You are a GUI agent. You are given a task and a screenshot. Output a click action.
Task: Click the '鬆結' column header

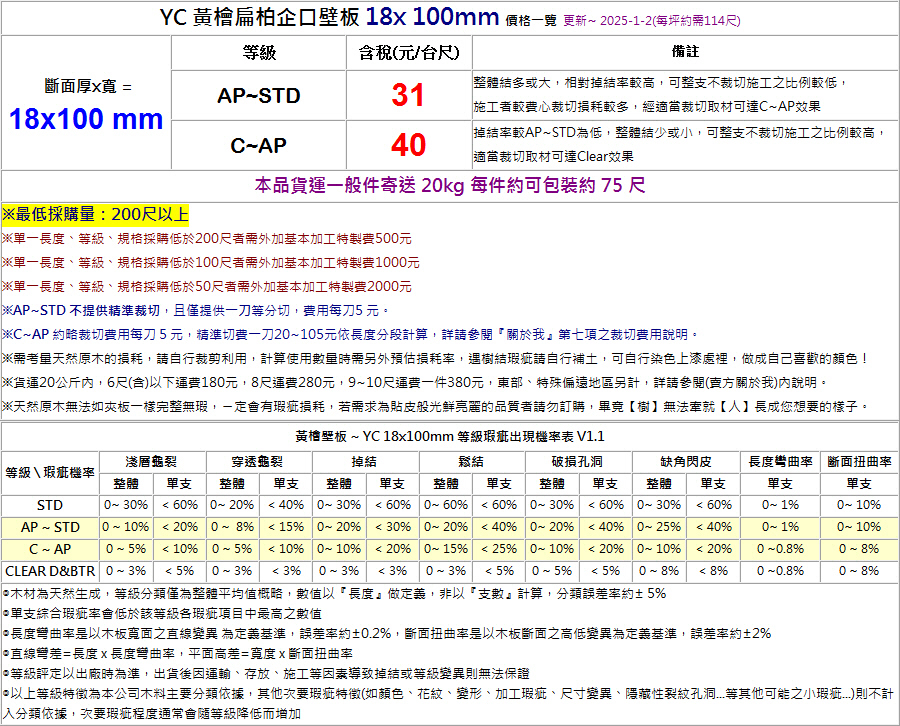pos(471,462)
